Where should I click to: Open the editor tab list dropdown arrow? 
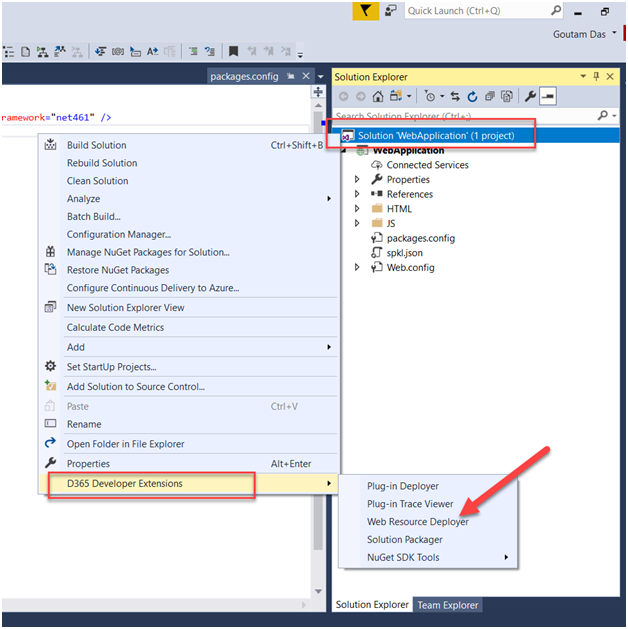tap(320, 76)
